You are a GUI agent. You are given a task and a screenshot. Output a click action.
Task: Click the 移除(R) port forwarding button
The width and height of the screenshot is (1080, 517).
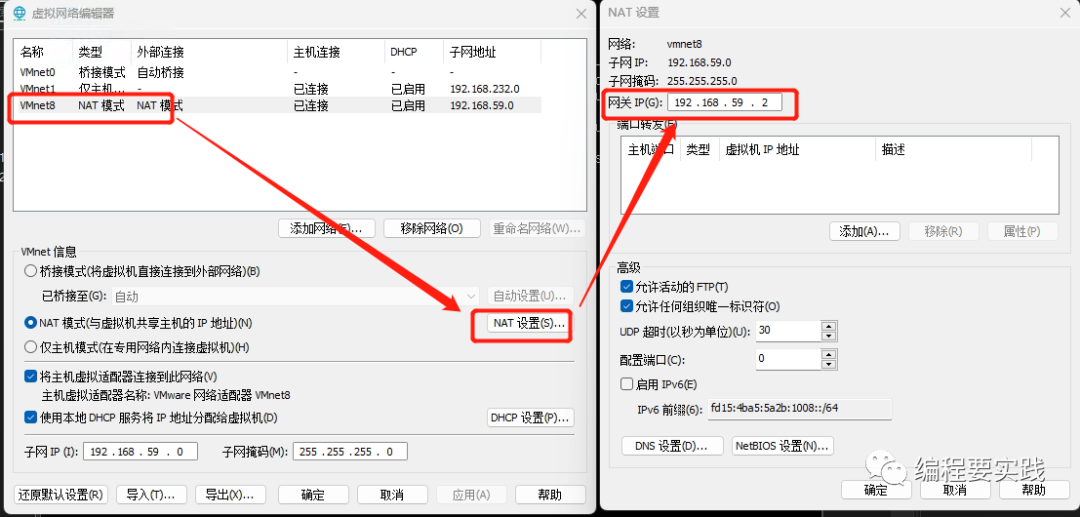coord(944,231)
